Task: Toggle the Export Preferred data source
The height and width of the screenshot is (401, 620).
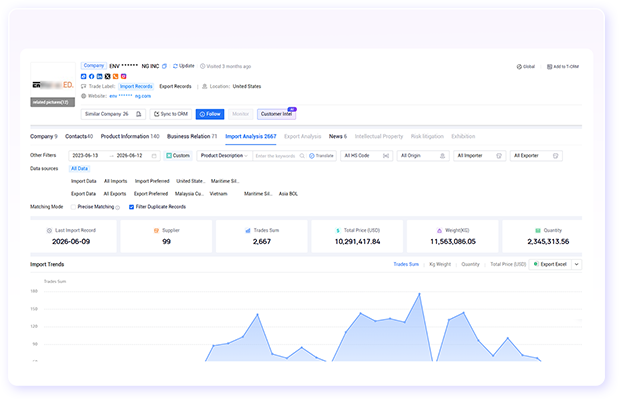Action: click(x=151, y=194)
